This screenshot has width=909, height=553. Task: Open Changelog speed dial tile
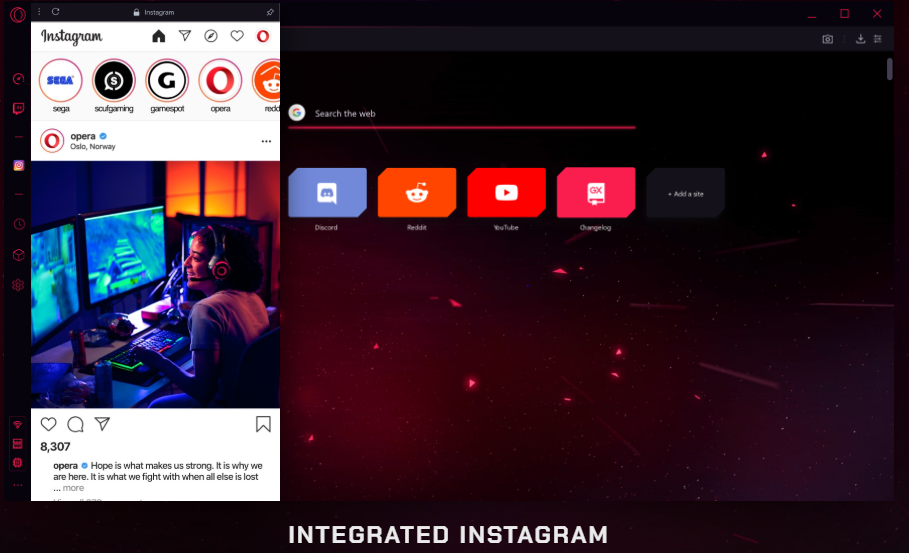pos(596,192)
